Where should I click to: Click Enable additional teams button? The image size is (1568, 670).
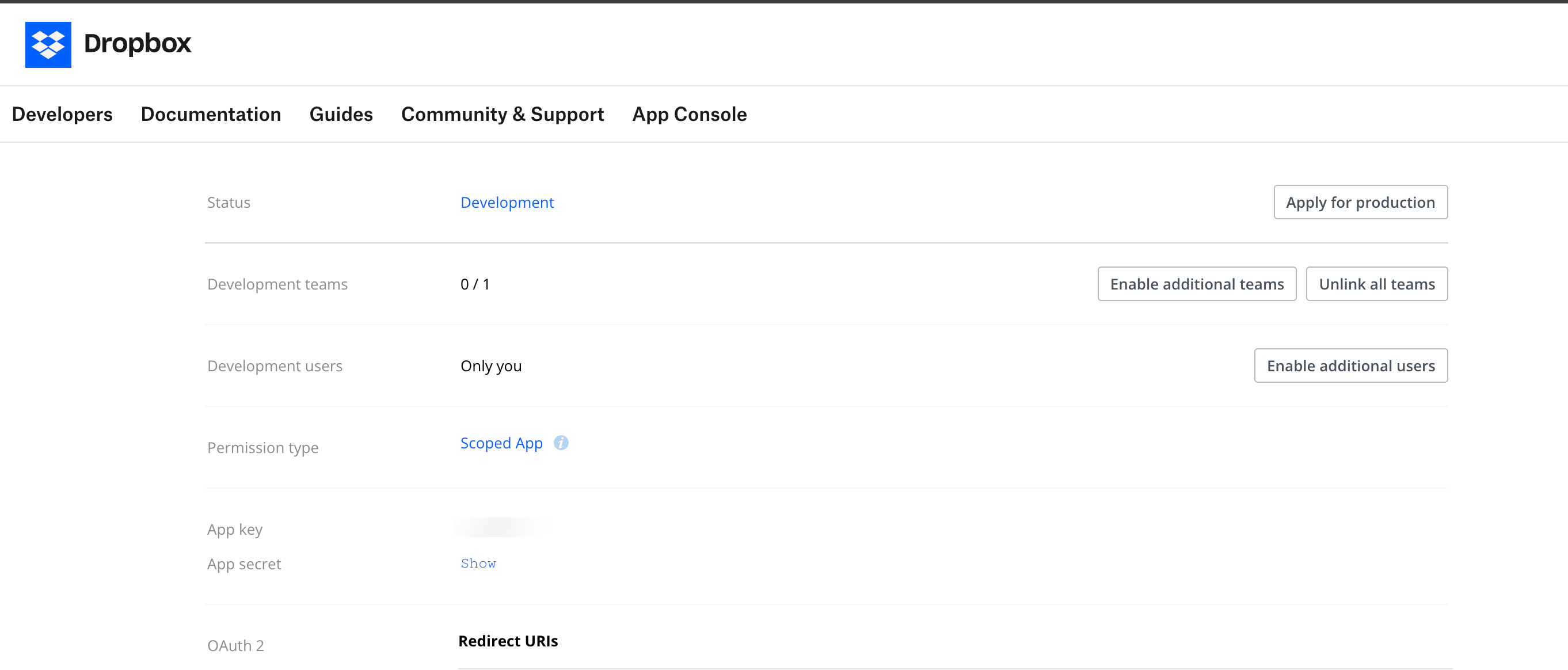(x=1196, y=284)
